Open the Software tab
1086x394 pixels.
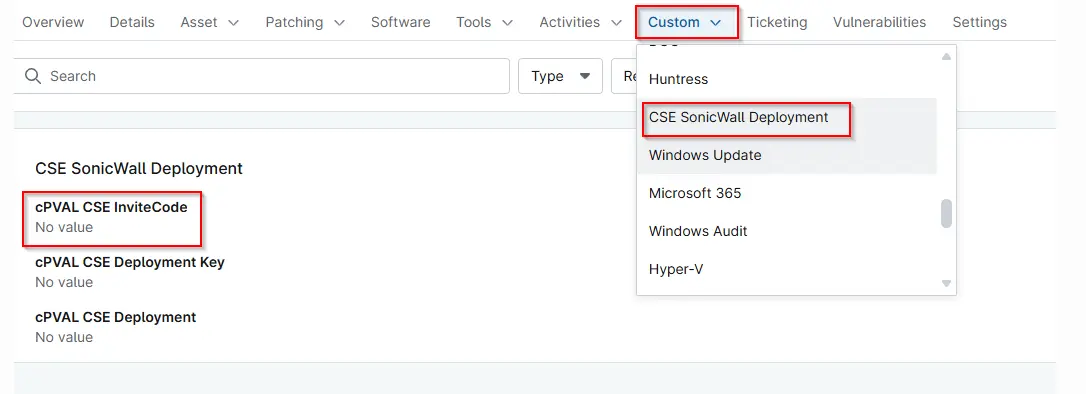(x=400, y=22)
